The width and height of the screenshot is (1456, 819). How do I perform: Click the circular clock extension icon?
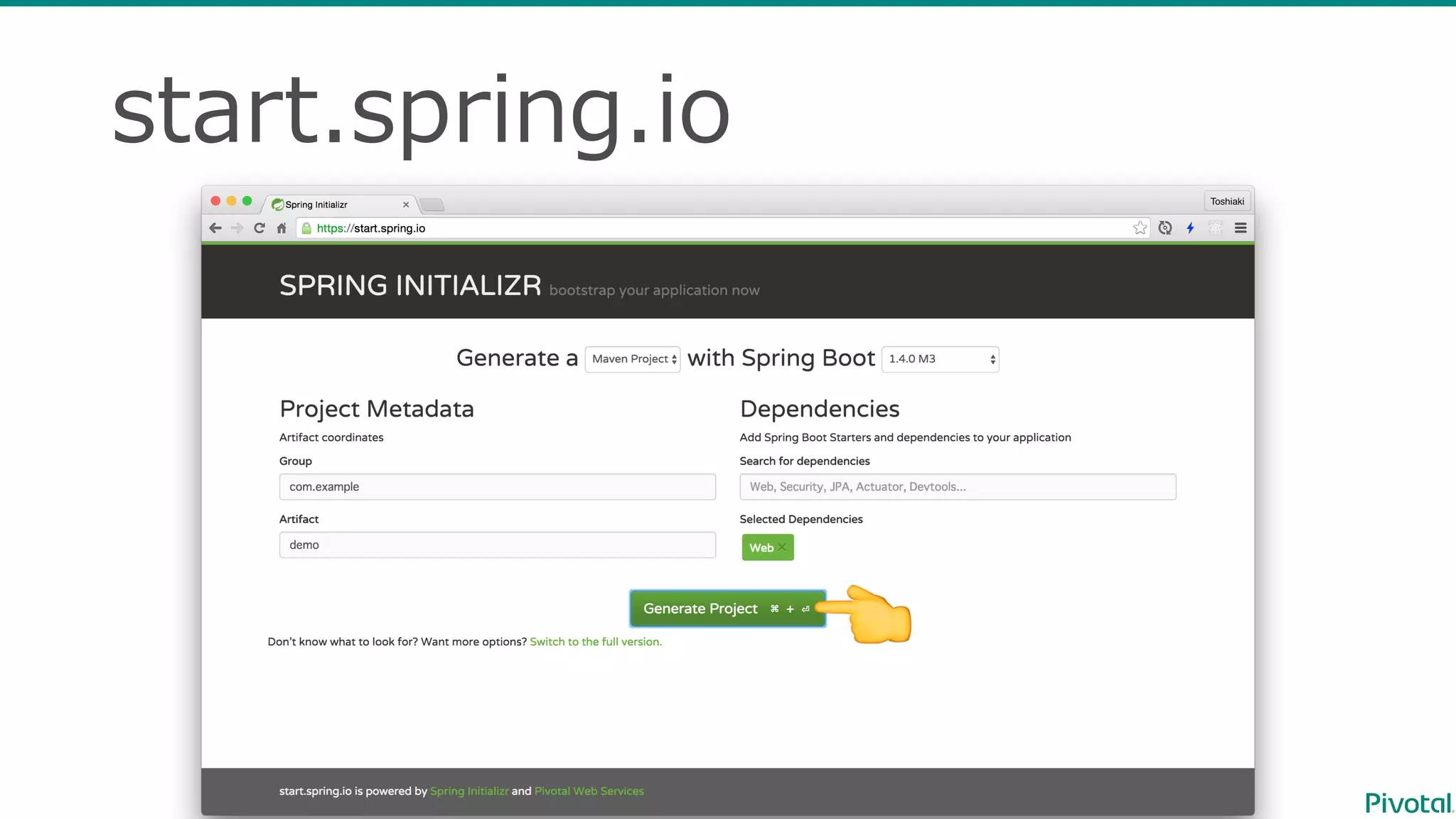(1165, 228)
